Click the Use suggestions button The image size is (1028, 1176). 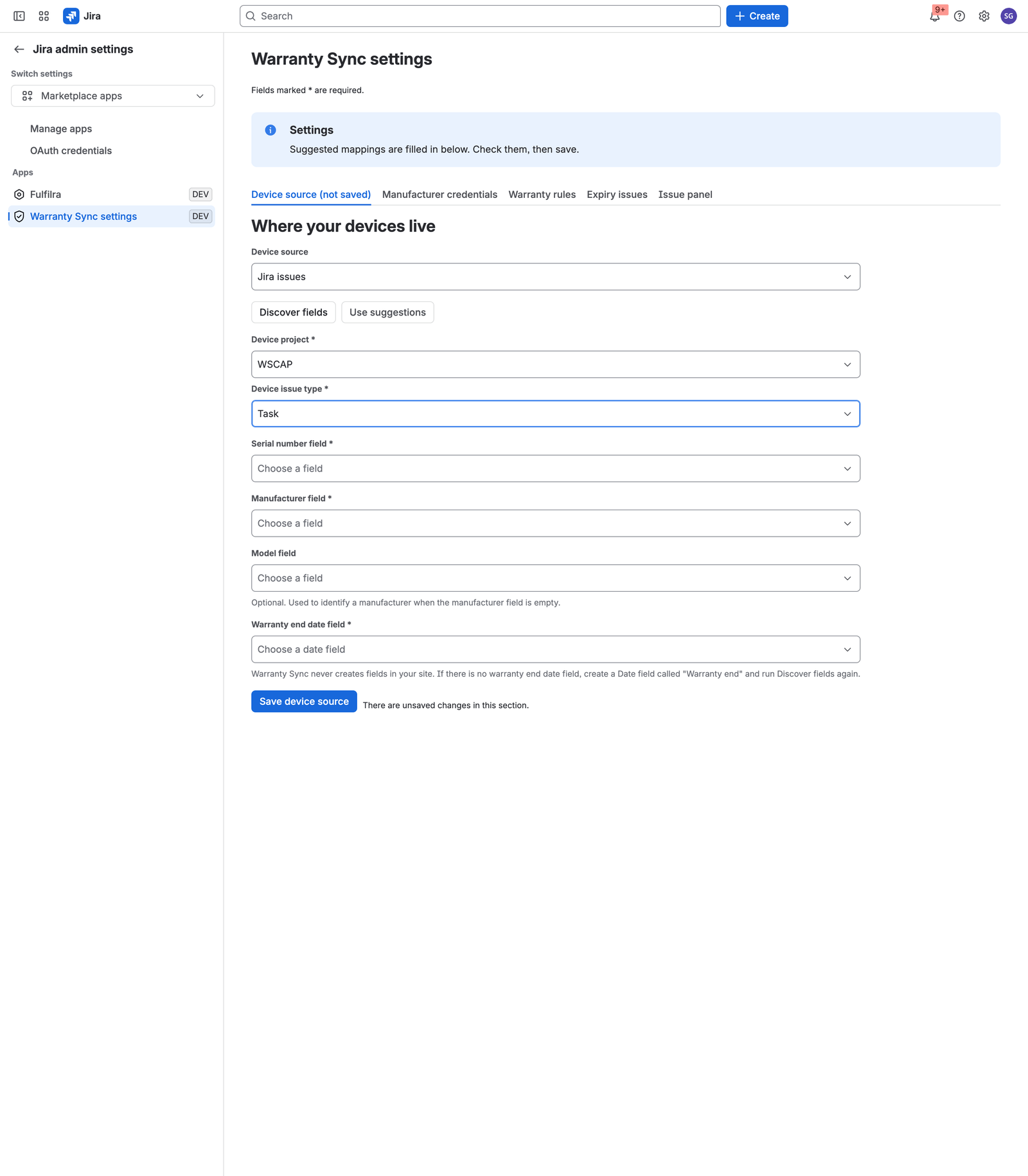pyautogui.click(x=387, y=312)
